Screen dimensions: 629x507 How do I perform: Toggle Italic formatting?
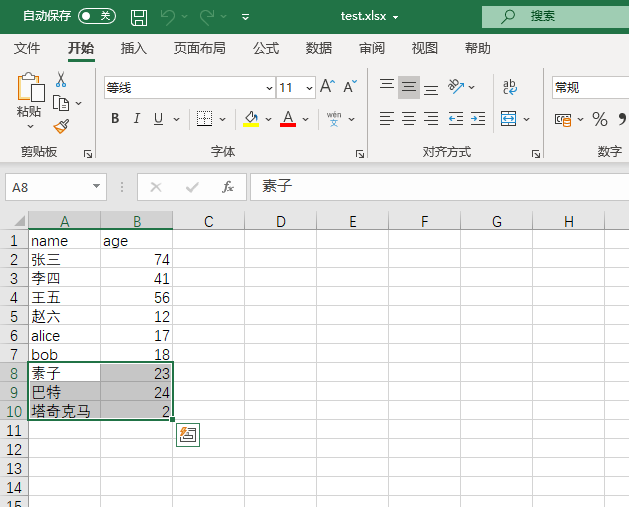click(137, 119)
